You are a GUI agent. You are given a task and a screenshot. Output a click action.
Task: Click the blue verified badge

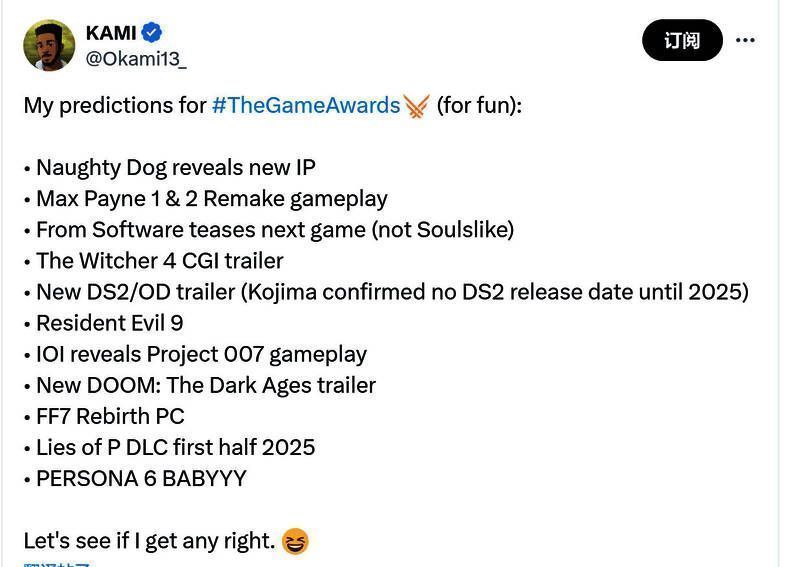(152, 33)
